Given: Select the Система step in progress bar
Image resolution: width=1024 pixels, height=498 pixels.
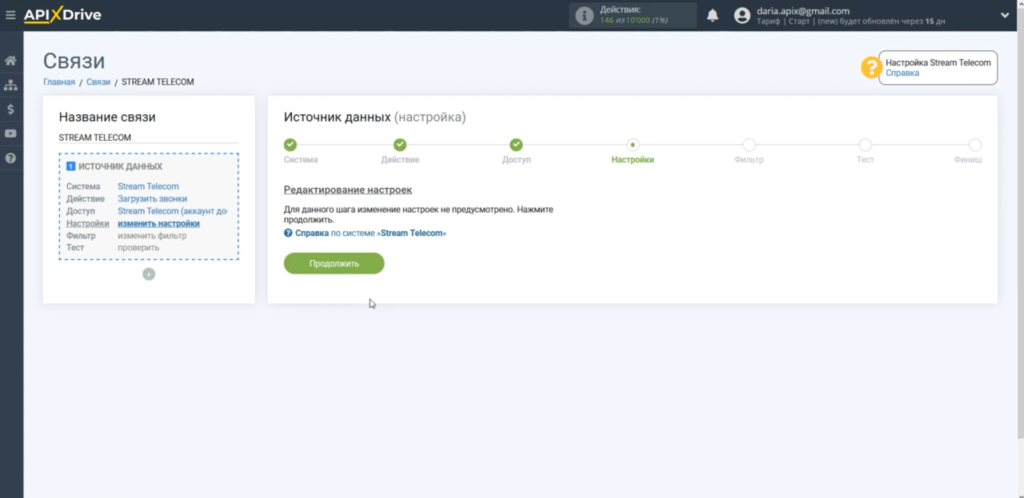Looking at the screenshot, I should pos(290,146).
